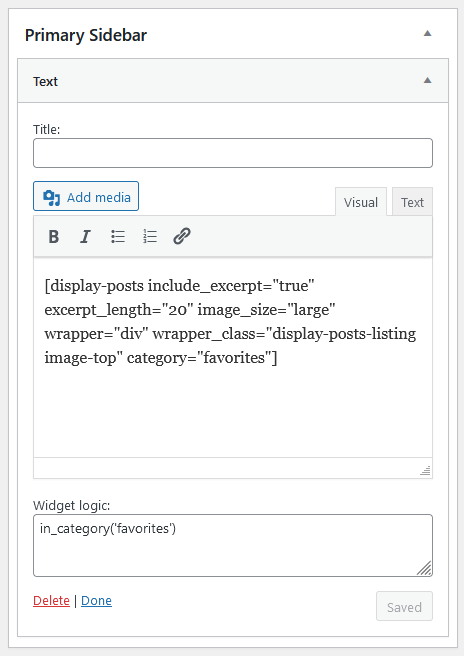Collapse the Primary Sidebar panel arrow

coord(427,33)
